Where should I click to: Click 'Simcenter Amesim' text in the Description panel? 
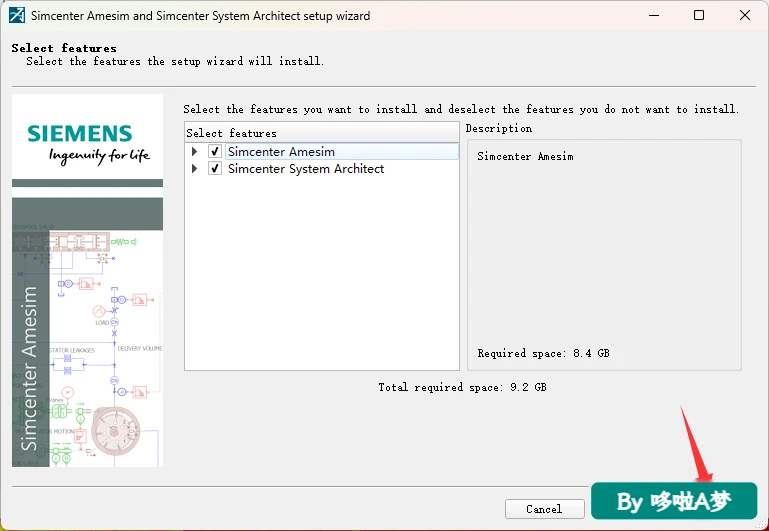[x=525, y=156]
